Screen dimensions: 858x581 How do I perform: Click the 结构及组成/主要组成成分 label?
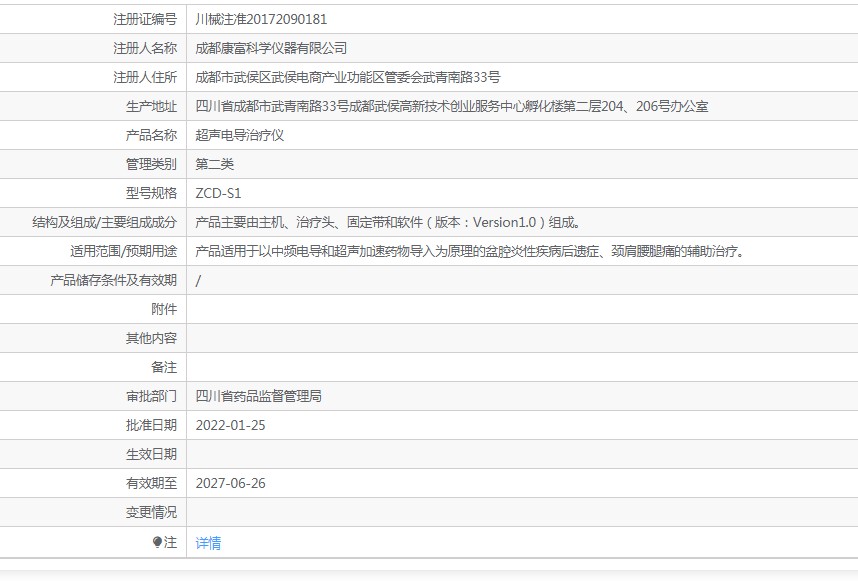pyautogui.click(x=105, y=222)
